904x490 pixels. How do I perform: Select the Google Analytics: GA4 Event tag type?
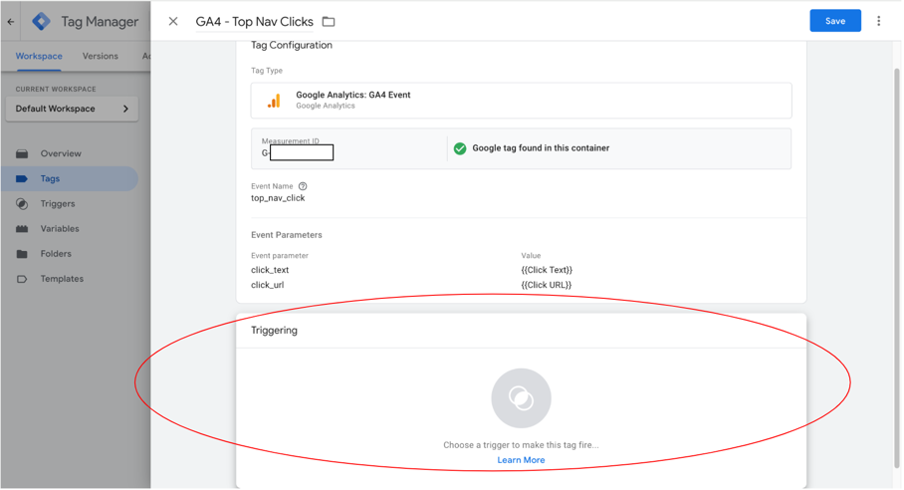tap(521, 100)
